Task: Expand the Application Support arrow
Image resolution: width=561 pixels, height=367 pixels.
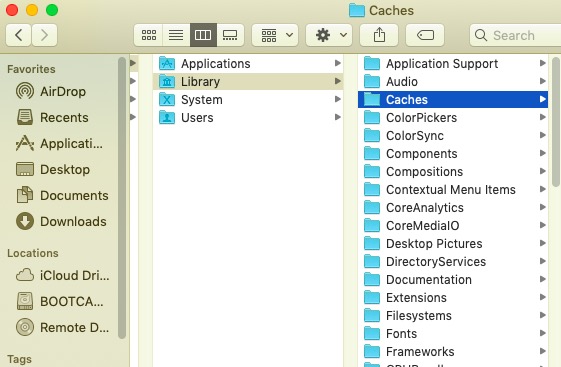Action: pyautogui.click(x=542, y=63)
